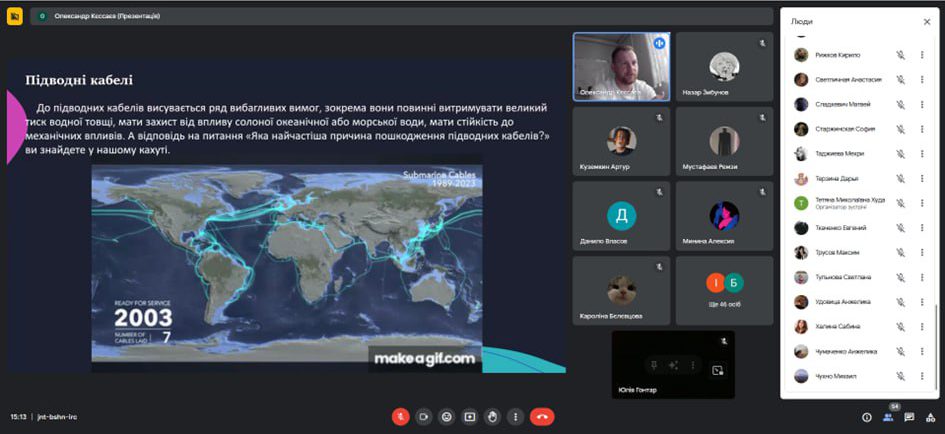Click the 'Ще 46 осіб' tile
This screenshot has width=945, height=434.
point(724,290)
